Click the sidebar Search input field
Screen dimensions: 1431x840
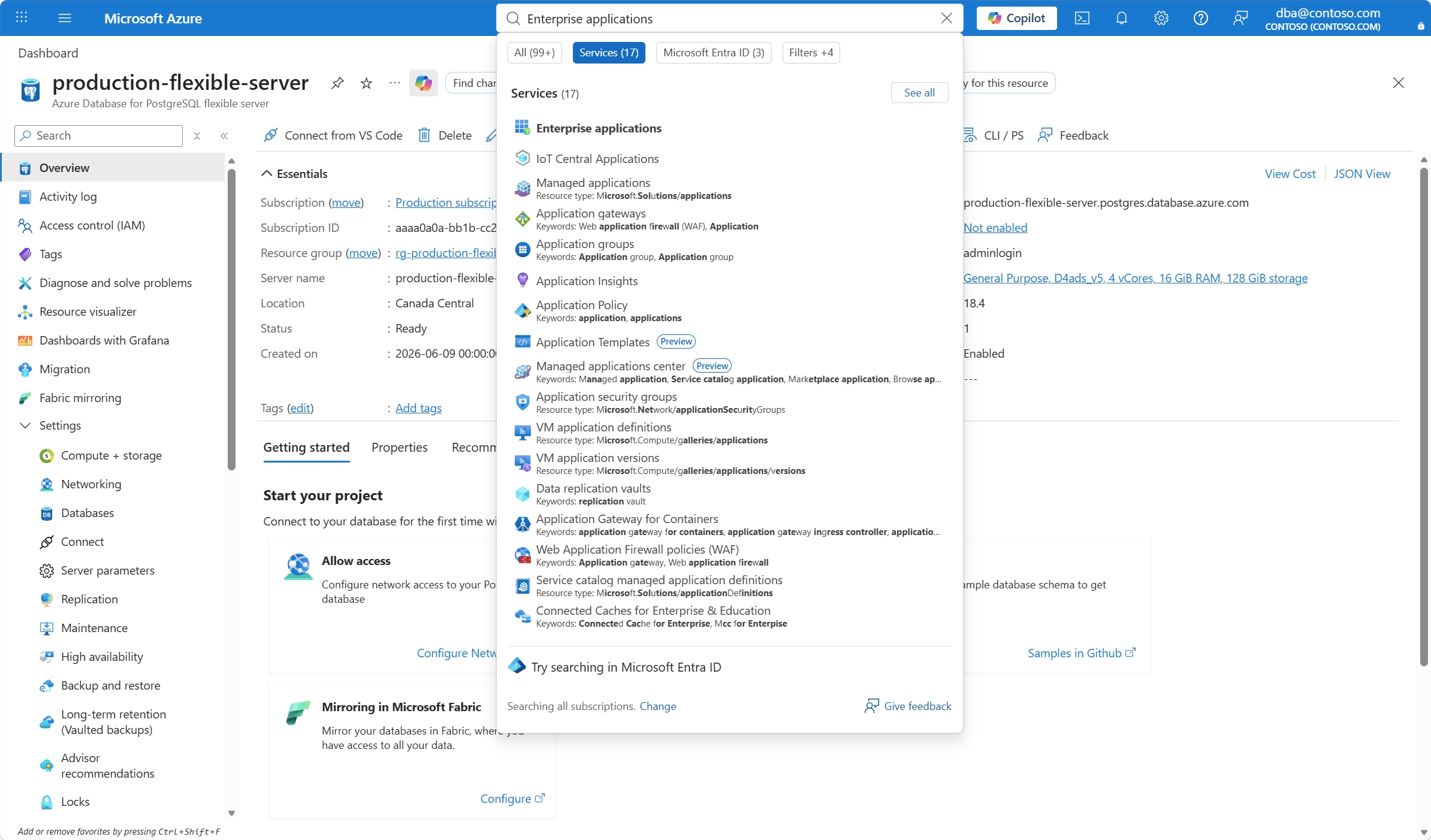98,136
